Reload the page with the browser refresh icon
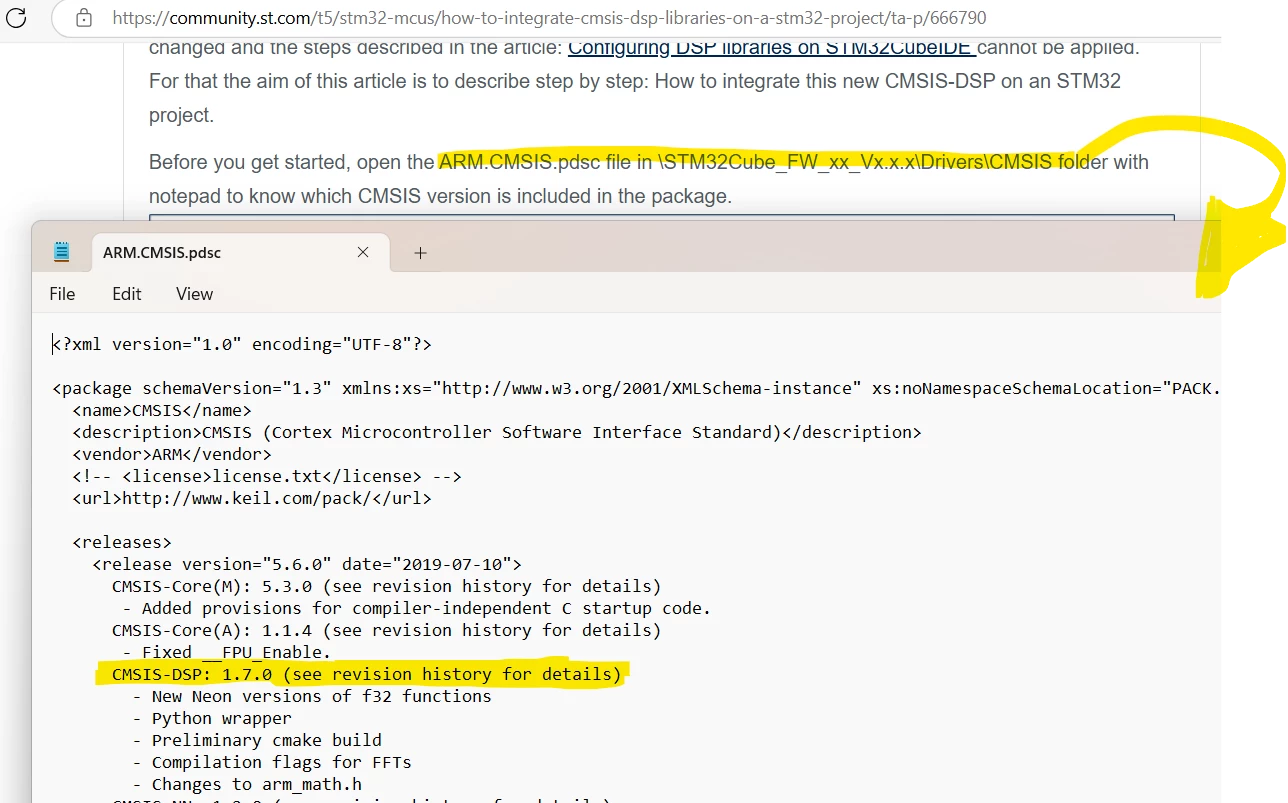The width and height of the screenshot is (1288, 803). pyautogui.click(x=16, y=18)
